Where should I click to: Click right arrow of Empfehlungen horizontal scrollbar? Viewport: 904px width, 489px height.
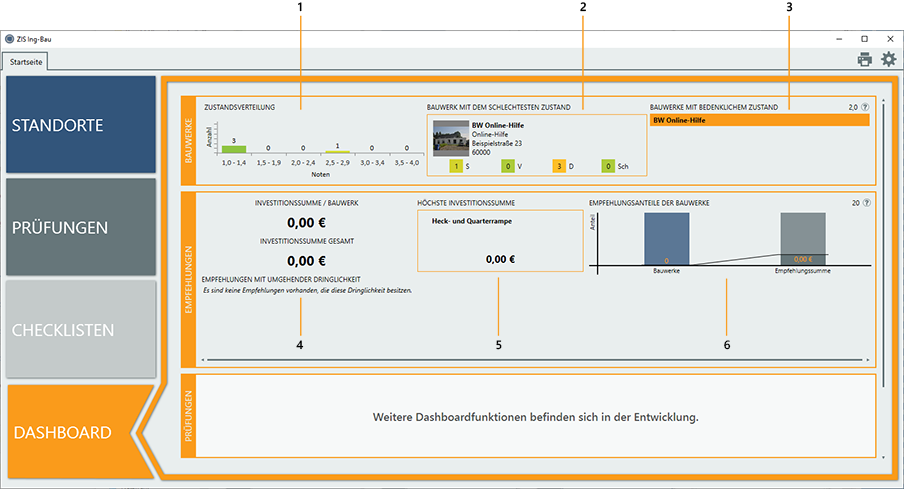[868, 360]
